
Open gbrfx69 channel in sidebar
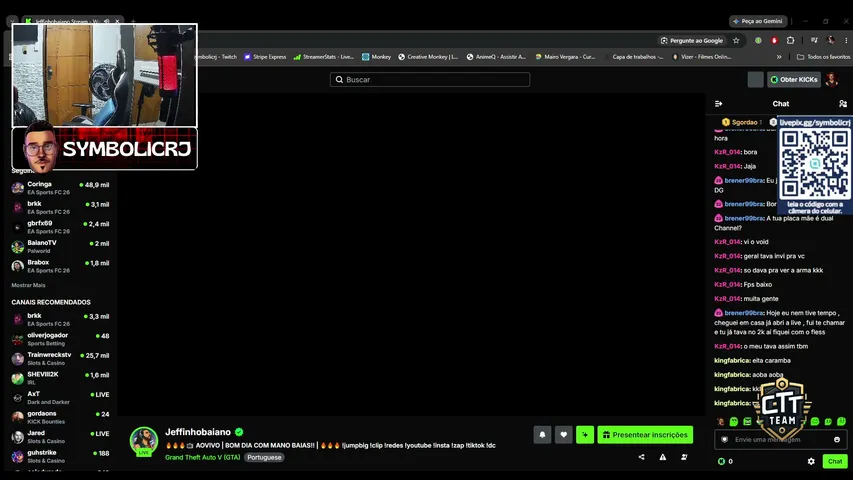(60, 227)
